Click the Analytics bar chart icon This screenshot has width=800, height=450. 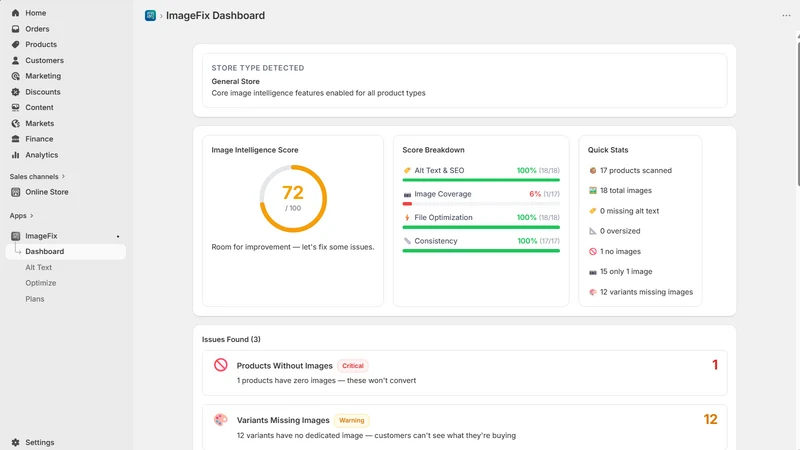15,155
